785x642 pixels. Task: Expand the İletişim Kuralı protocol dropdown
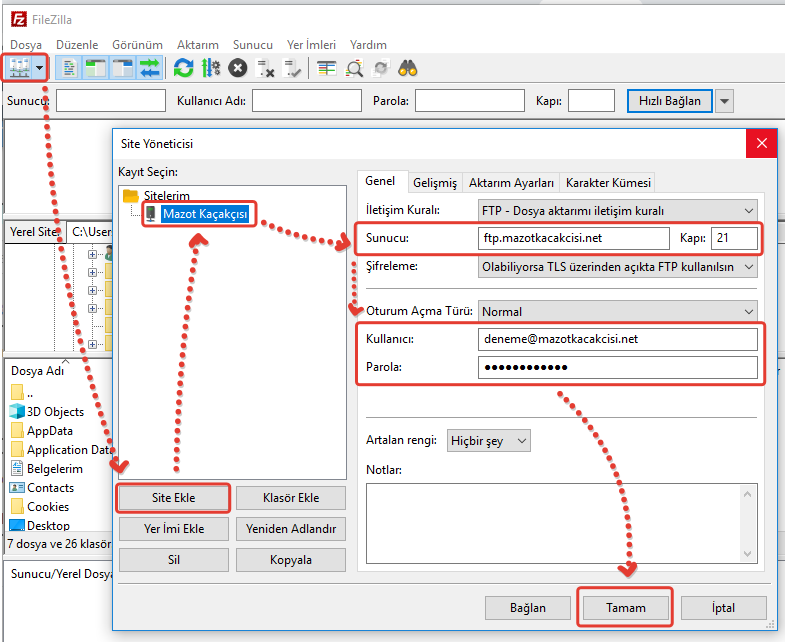coord(617,211)
